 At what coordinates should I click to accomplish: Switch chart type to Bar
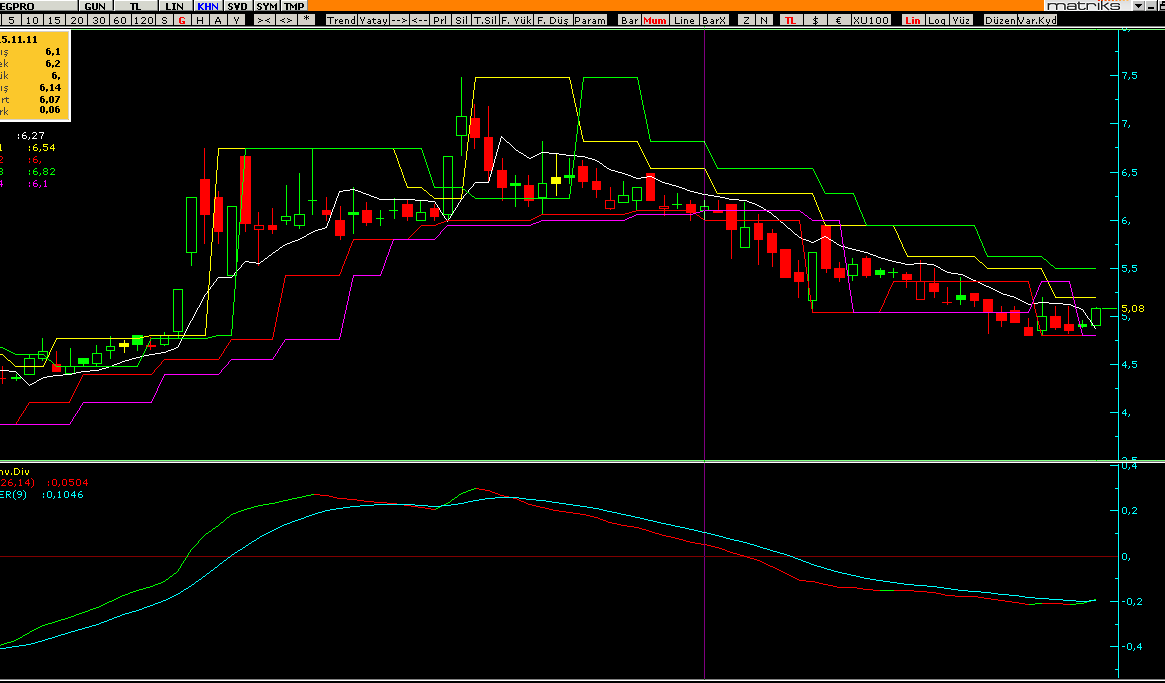point(630,20)
